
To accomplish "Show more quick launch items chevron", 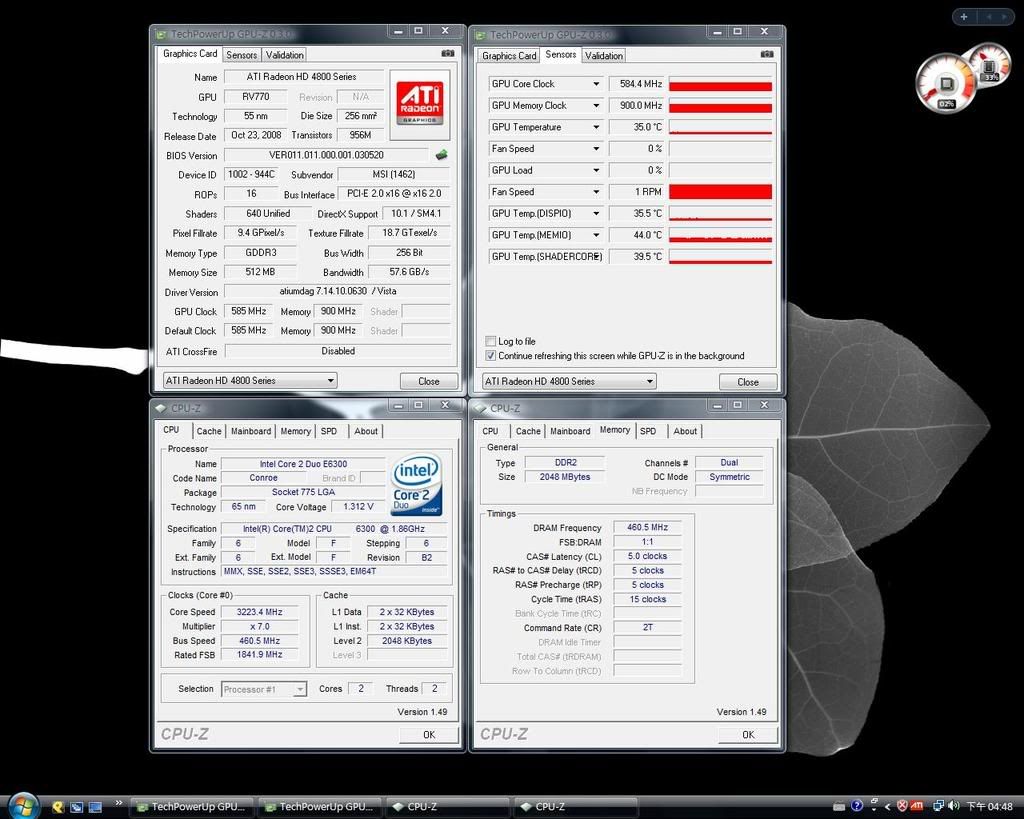I will pyautogui.click(x=119, y=803).
